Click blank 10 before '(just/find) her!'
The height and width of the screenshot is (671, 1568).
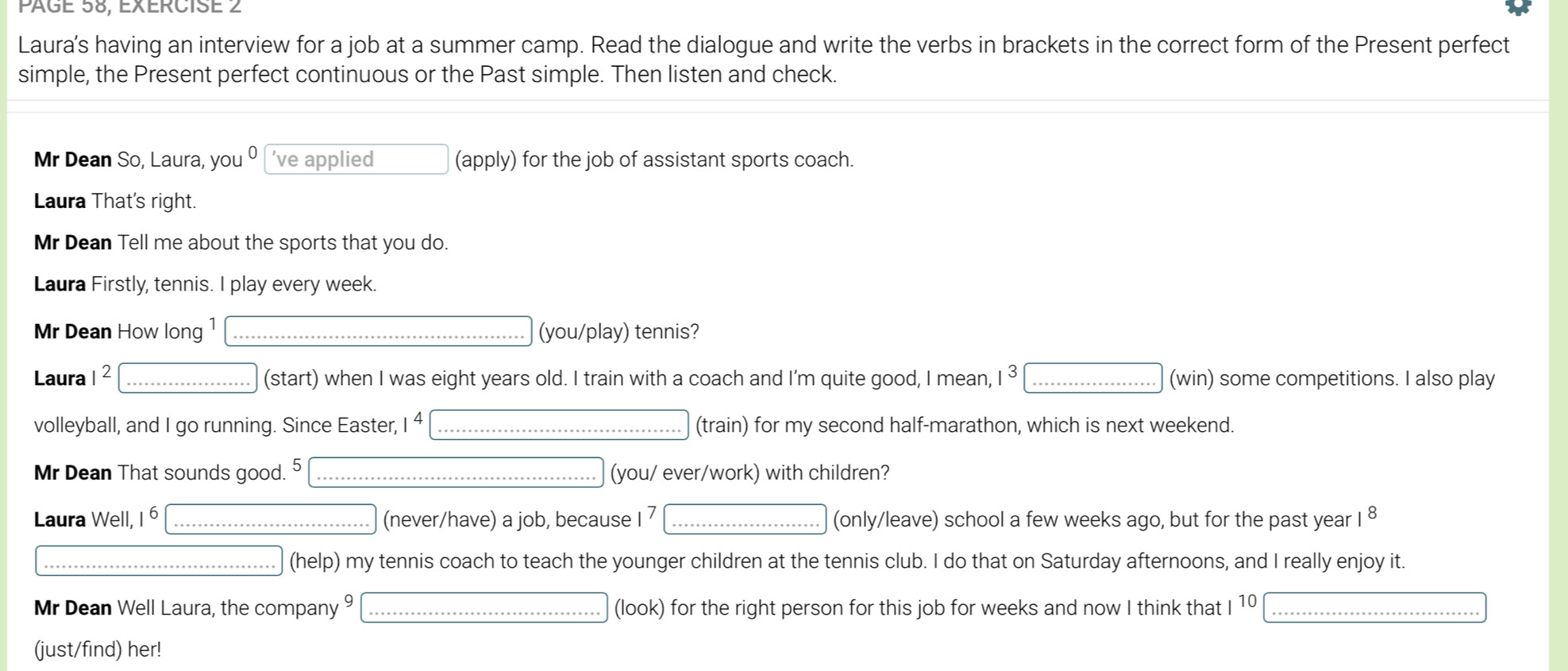click(x=1374, y=607)
